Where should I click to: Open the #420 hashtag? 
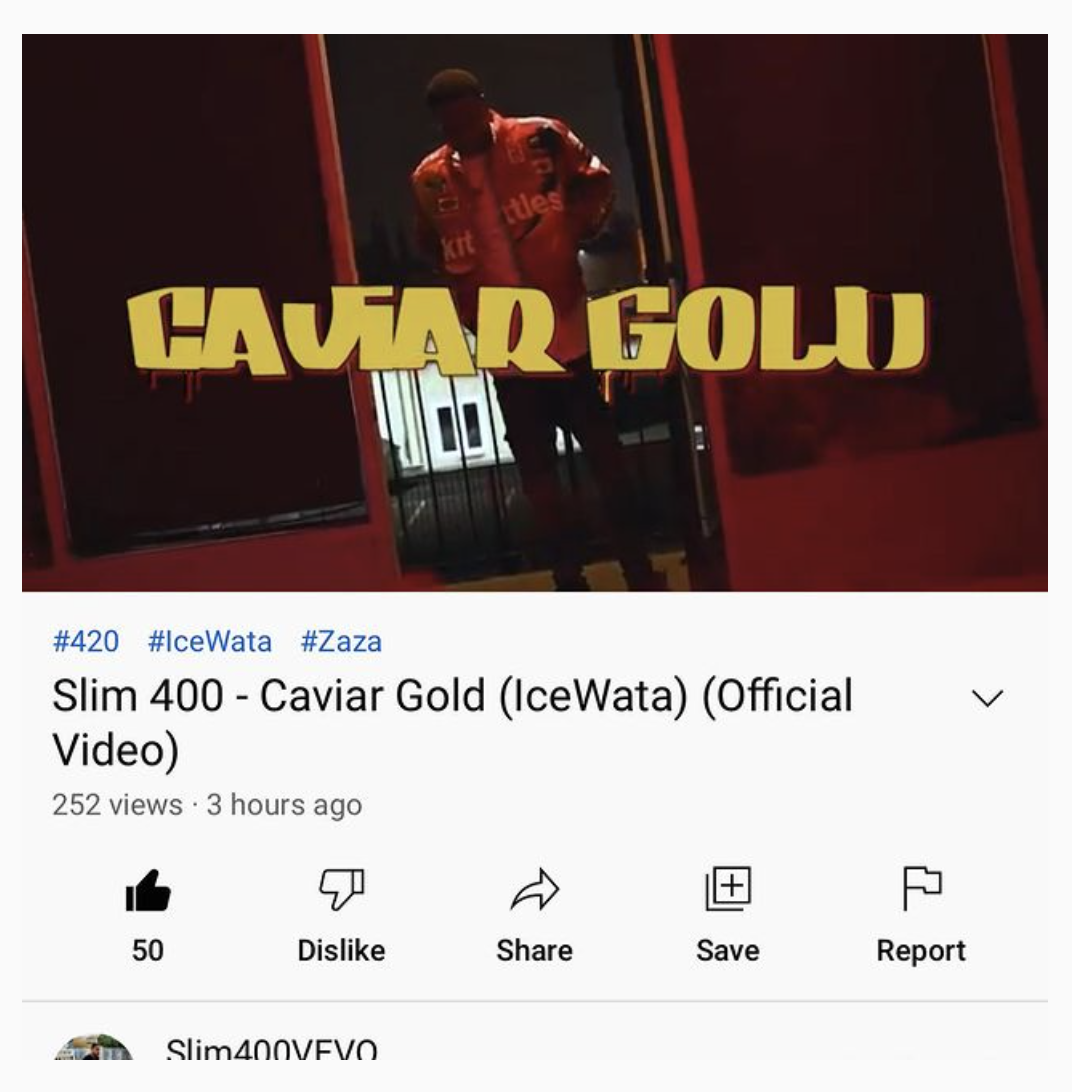tap(86, 641)
